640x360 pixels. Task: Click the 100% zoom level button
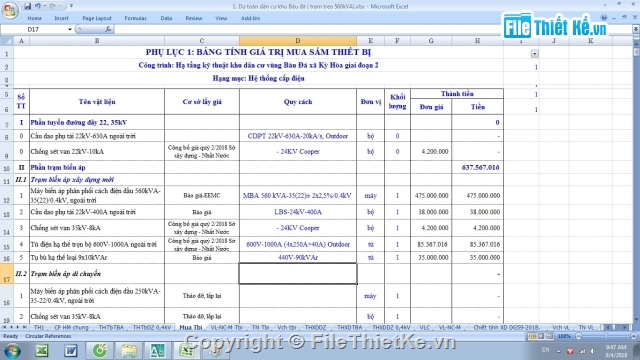click(x=564, y=336)
